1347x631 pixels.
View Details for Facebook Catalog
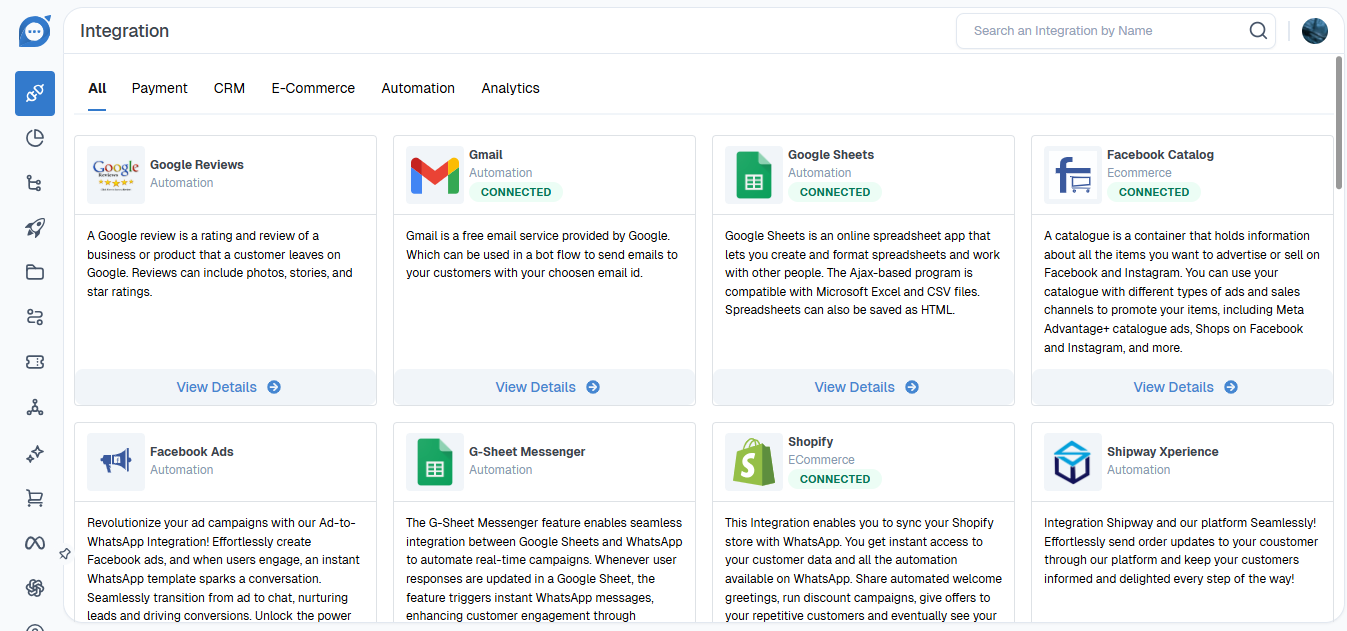pyautogui.click(x=1183, y=387)
